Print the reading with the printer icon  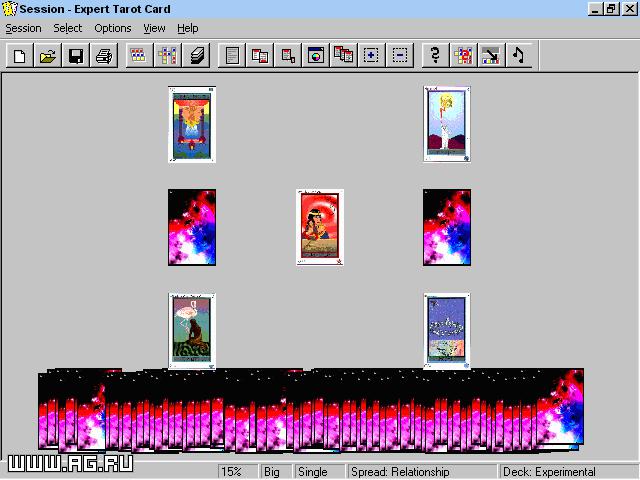(x=103, y=56)
